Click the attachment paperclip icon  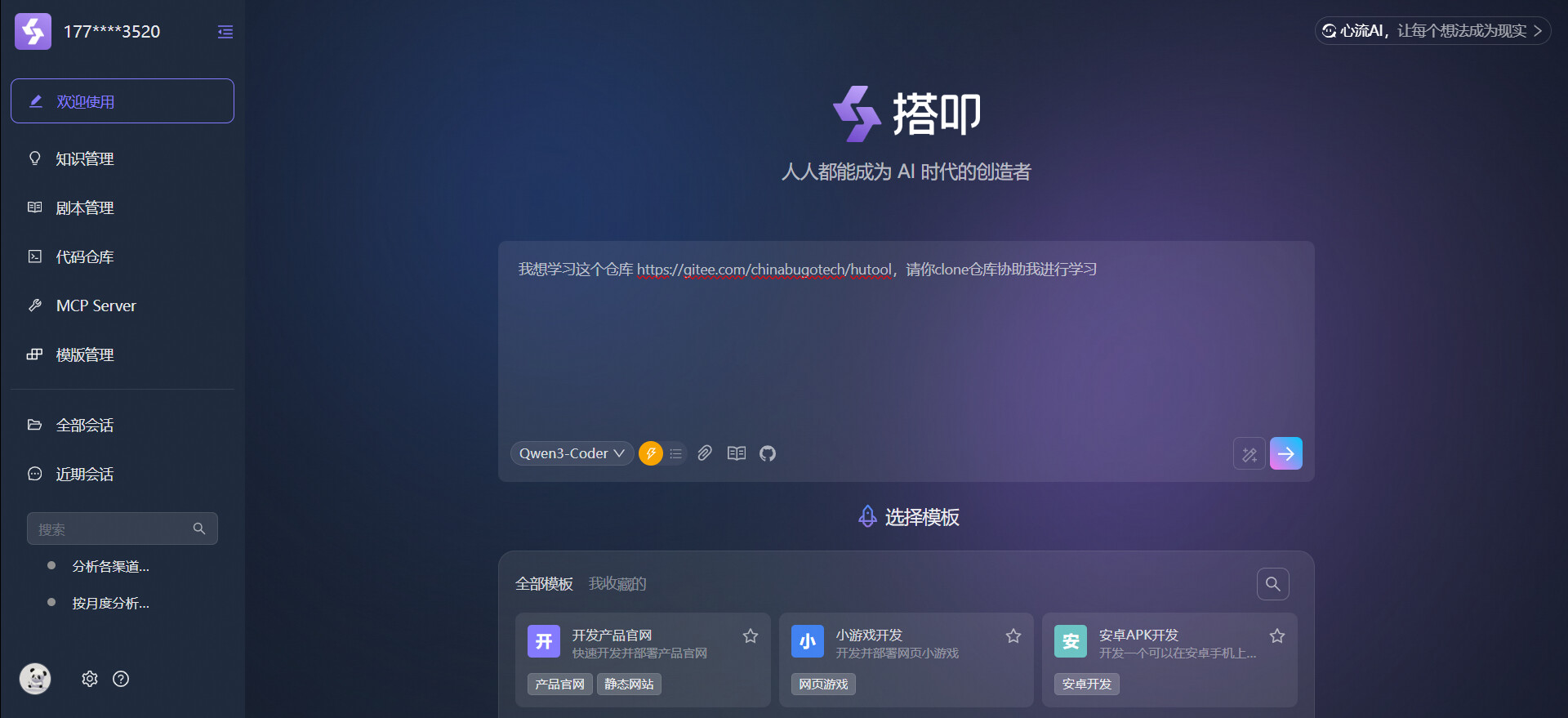[705, 453]
